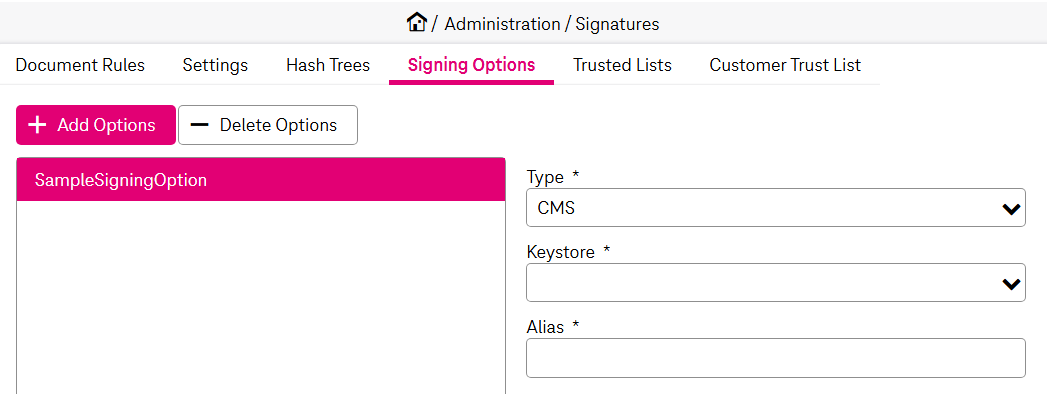Click the chevron arrow of Keystore field
The height and width of the screenshot is (394, 1047).
pyautogui.click(x=1011, y=284)
